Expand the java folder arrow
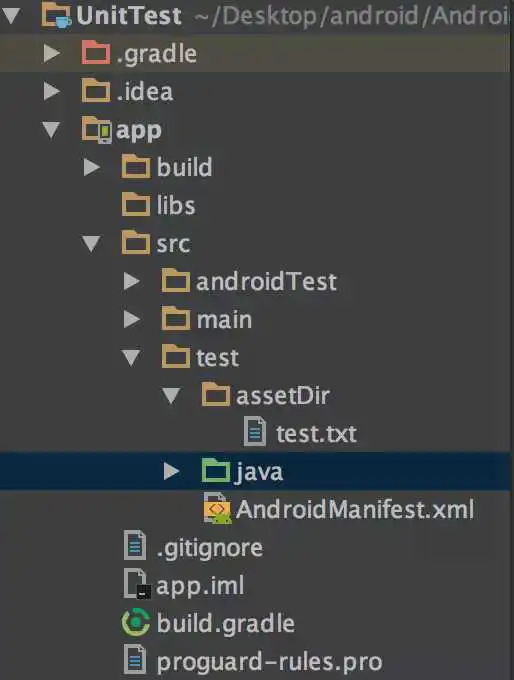The height and width of the screenshot is (680, 514). 171,471
